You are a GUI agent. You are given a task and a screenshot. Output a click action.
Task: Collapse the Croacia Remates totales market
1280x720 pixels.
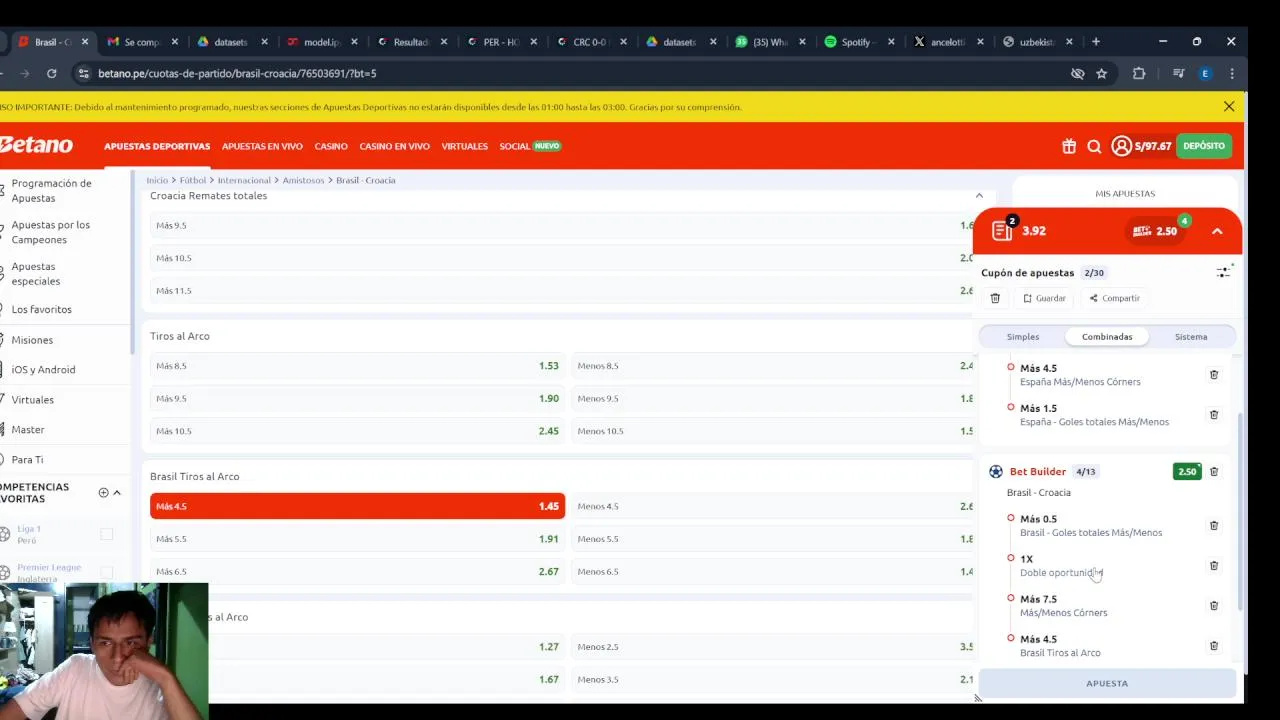[979, 195]
